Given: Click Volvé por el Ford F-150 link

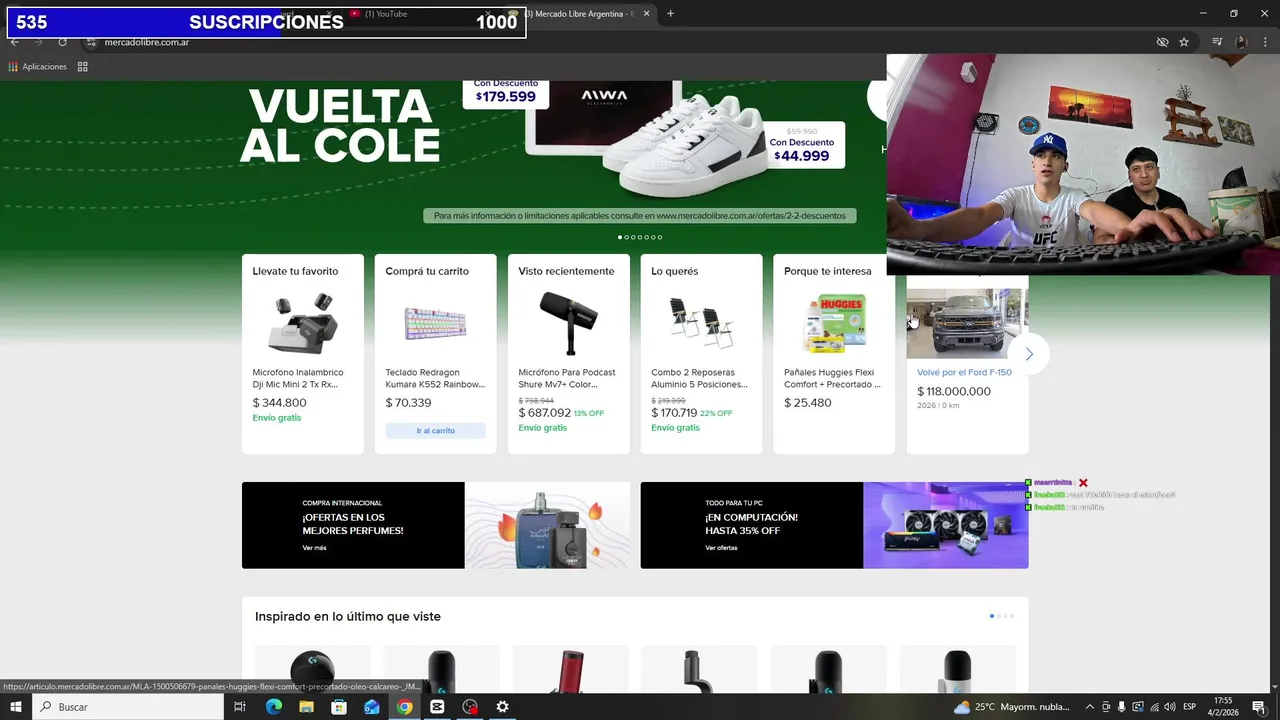Looking at the screenshot, I should [964, 372].
